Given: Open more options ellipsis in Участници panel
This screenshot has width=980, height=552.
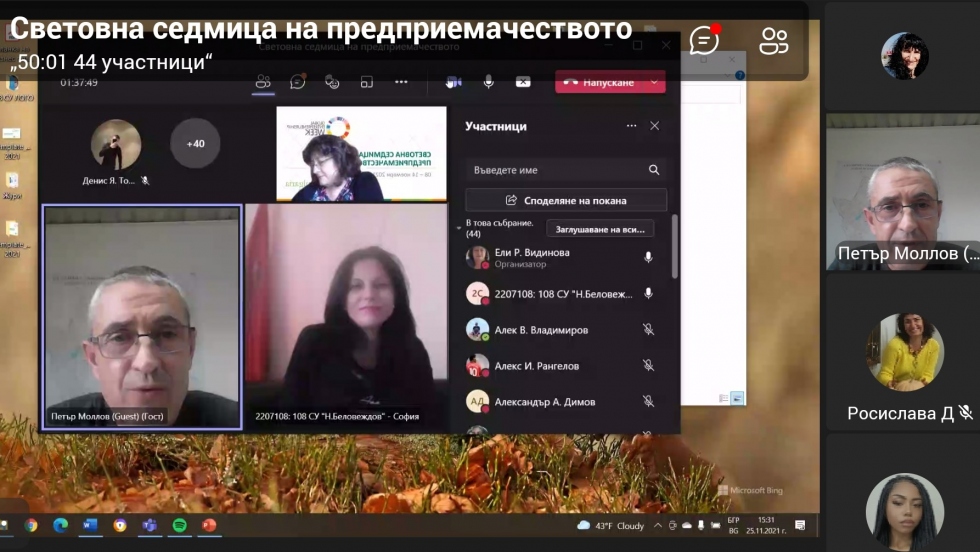Looking at the screenshot, I should [631, 126].
